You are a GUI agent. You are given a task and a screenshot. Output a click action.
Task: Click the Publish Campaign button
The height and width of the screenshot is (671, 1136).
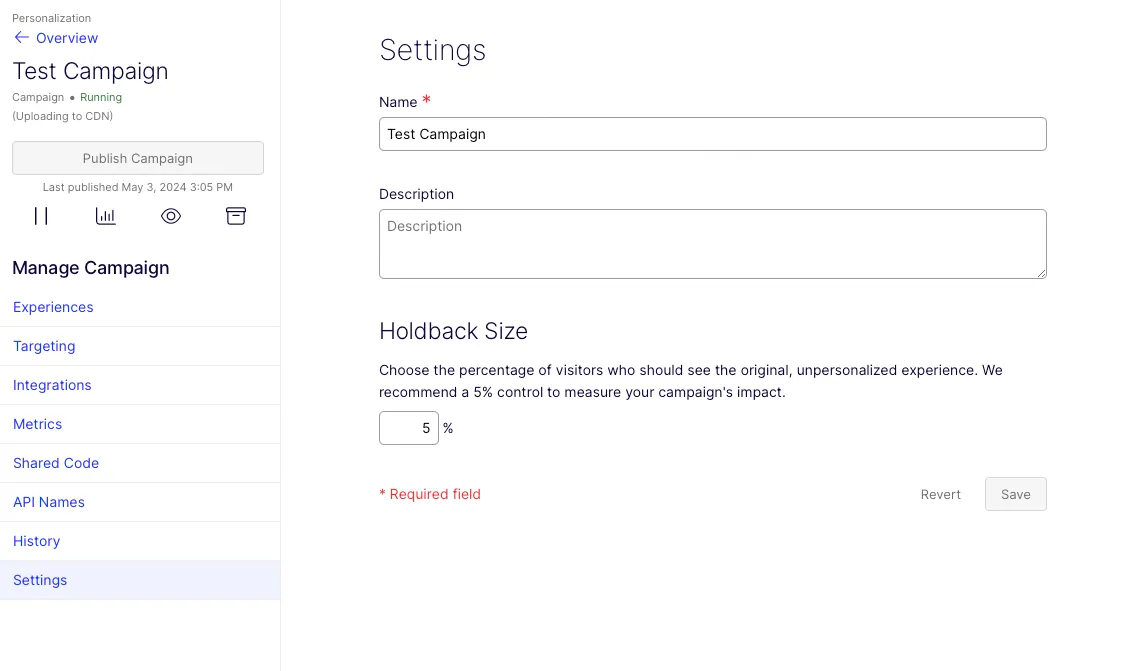(x=138, y=158)
